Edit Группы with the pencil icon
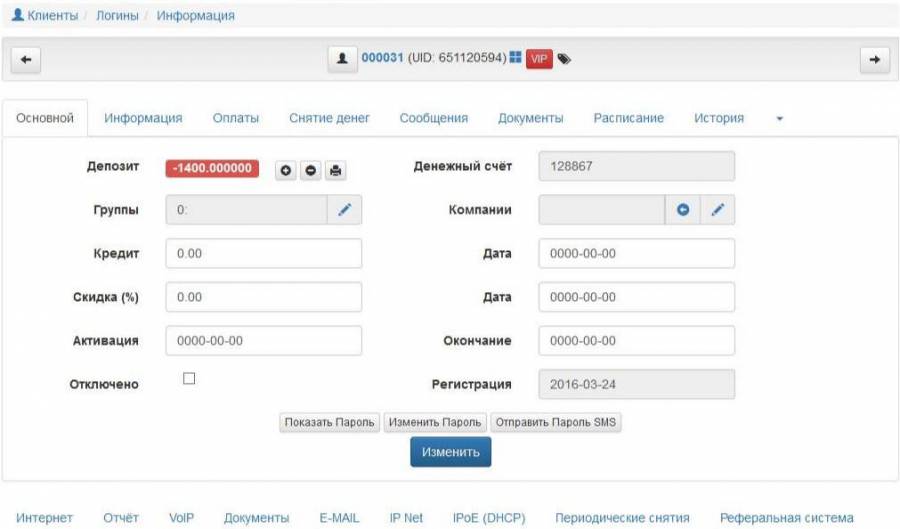This screenshot has width=900, height=529. click(x=344, y=210)
